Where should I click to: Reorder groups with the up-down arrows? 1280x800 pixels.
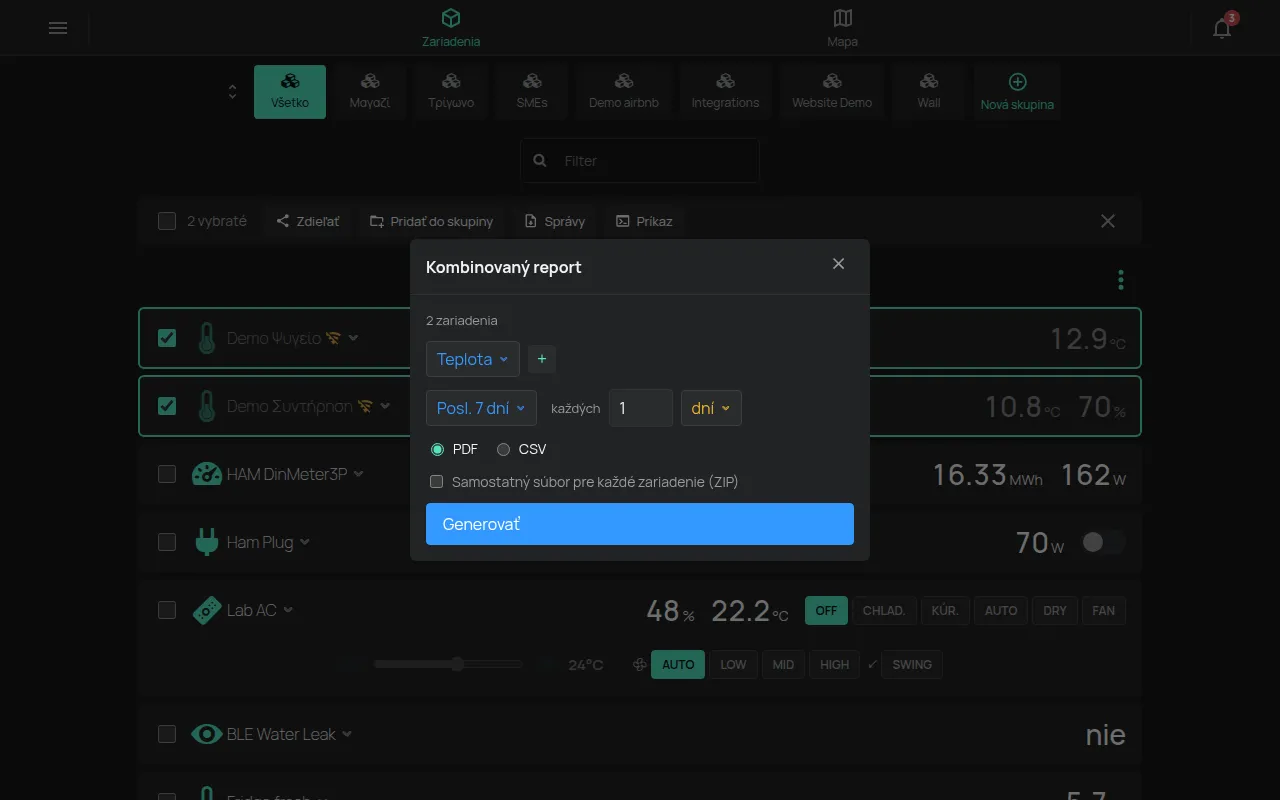coord(232,91)
